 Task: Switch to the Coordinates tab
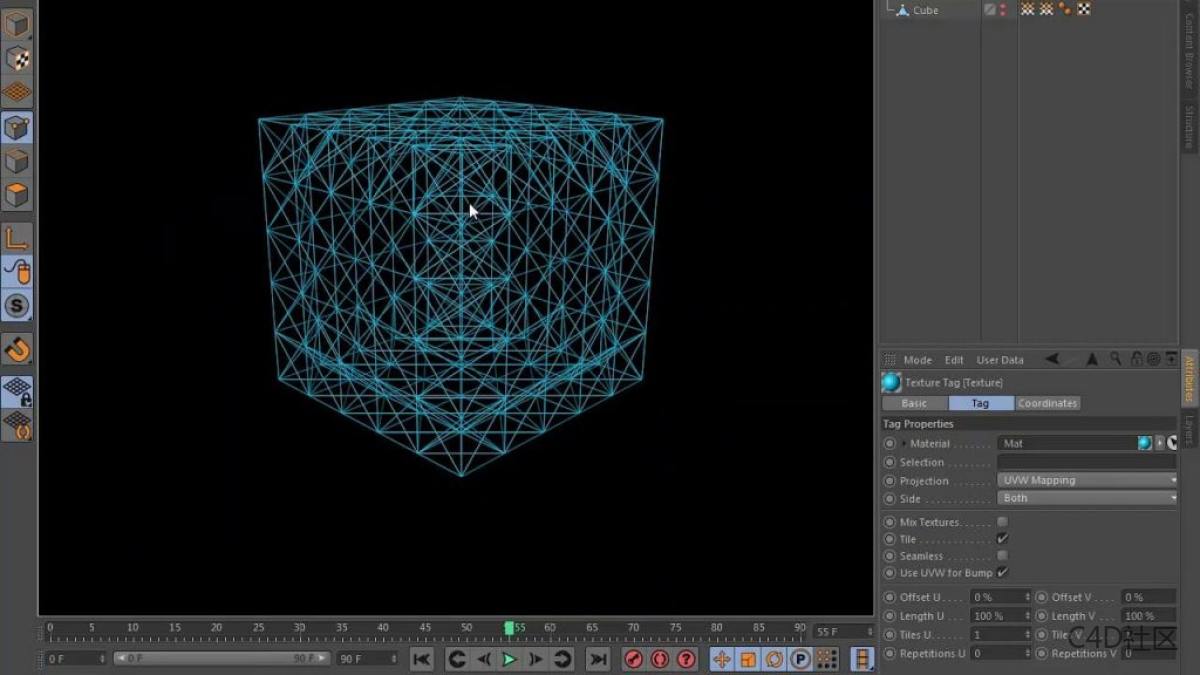[x=1047, y=403]
